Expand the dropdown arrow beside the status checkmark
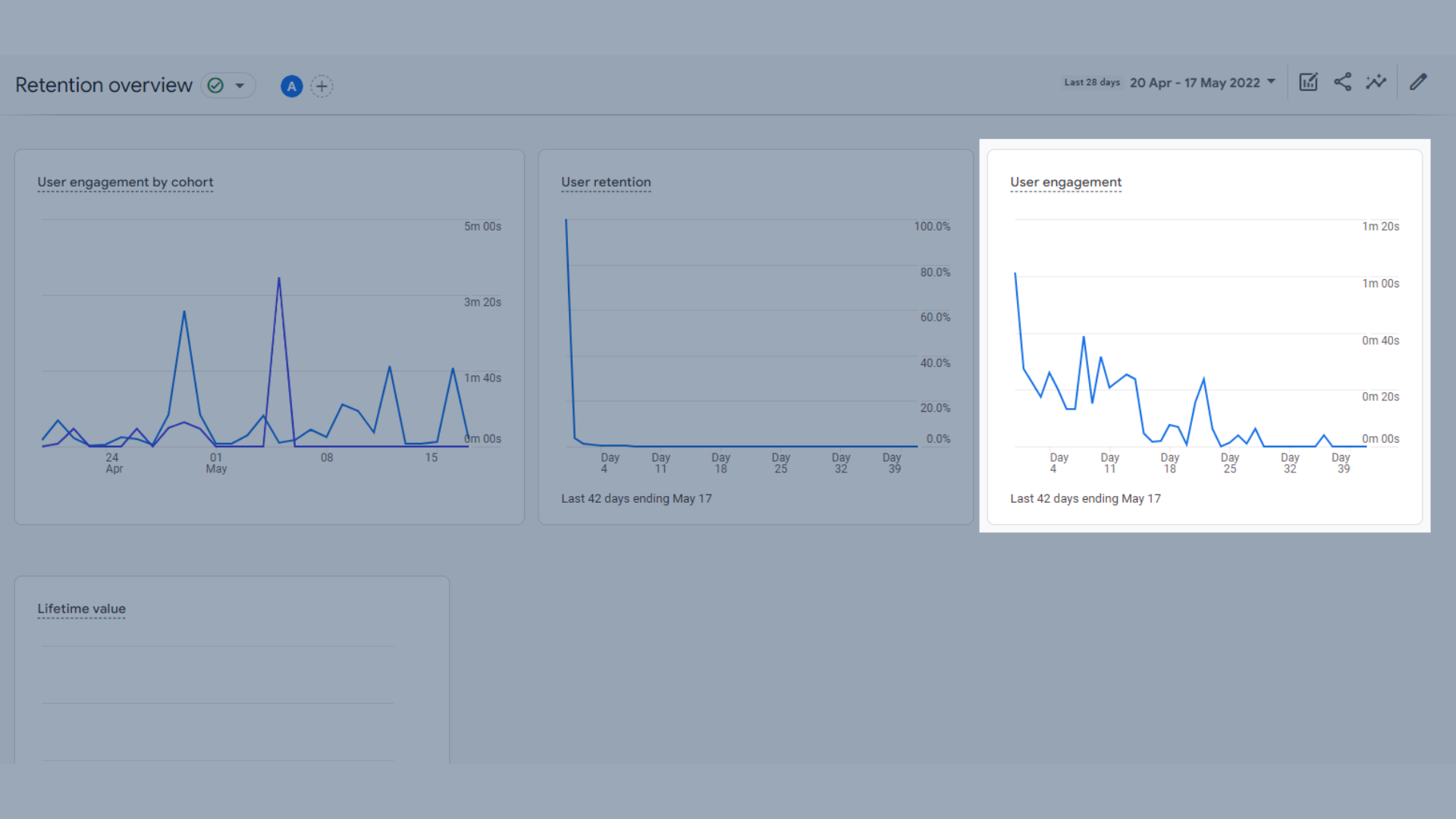1456x819 pixels. pos(240,86)
